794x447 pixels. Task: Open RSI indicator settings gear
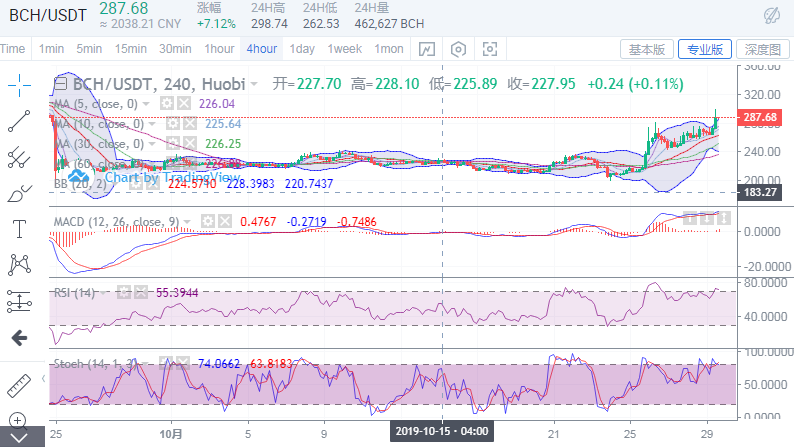(x=124, y=292)
